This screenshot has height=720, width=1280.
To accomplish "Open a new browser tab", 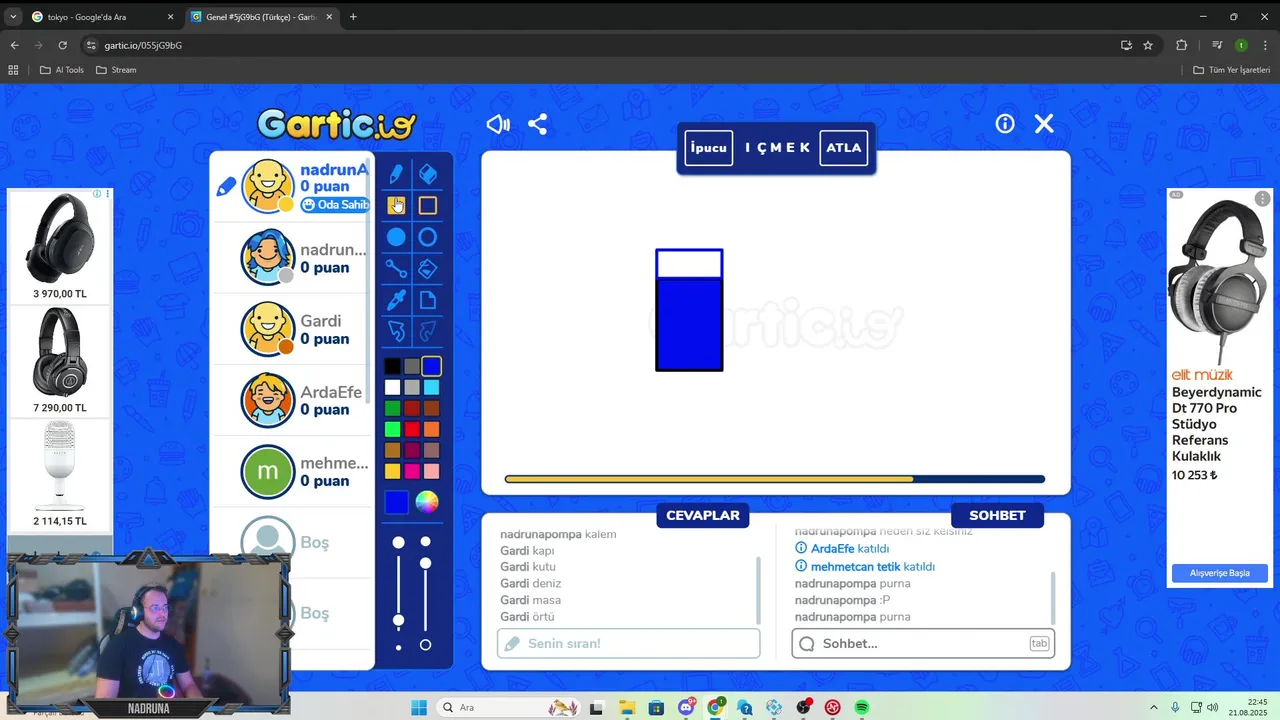I will [x=353, y=17].
